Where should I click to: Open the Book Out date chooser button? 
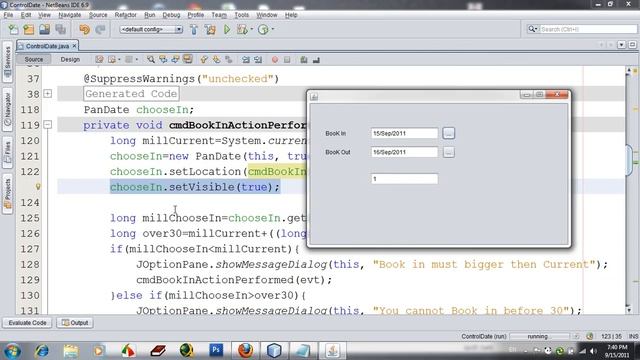[449, 152]
